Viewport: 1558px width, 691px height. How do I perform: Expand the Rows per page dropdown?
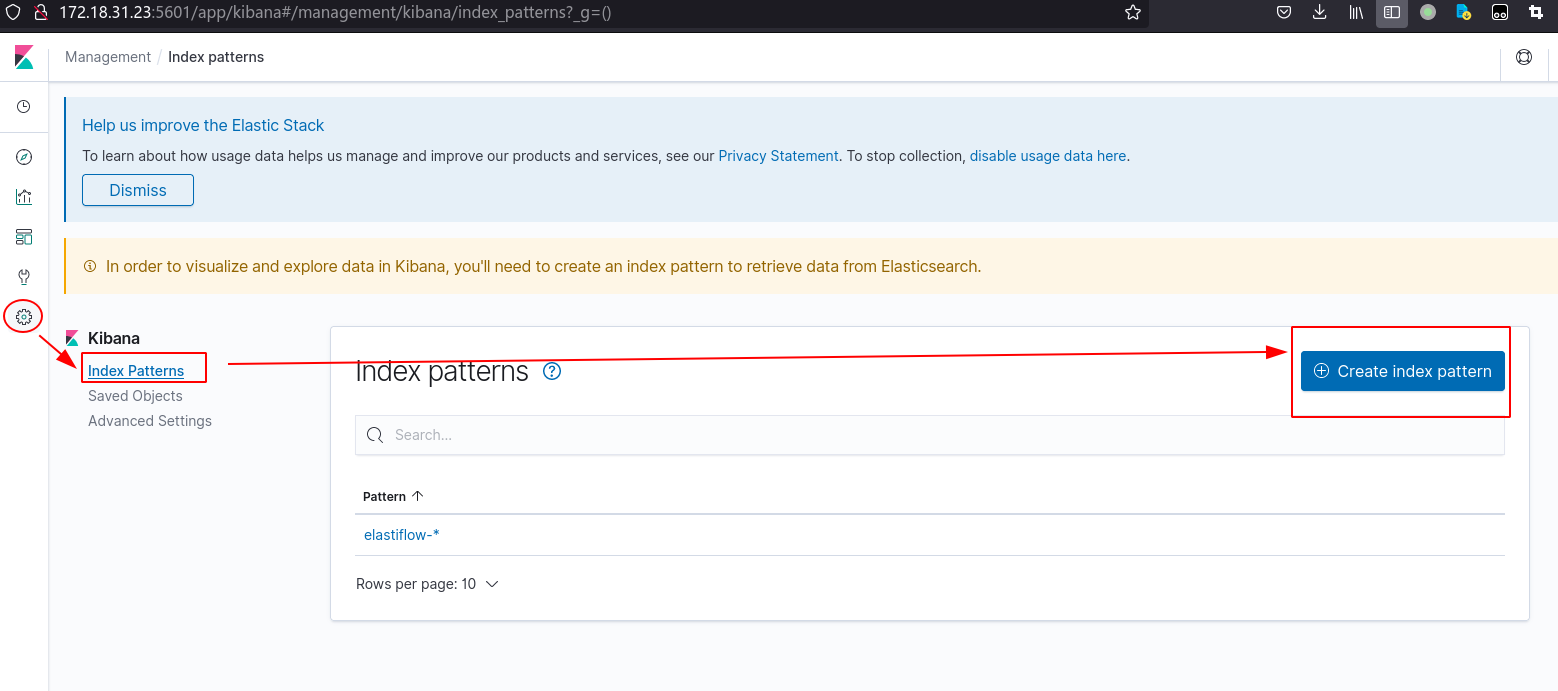(427, 584)
